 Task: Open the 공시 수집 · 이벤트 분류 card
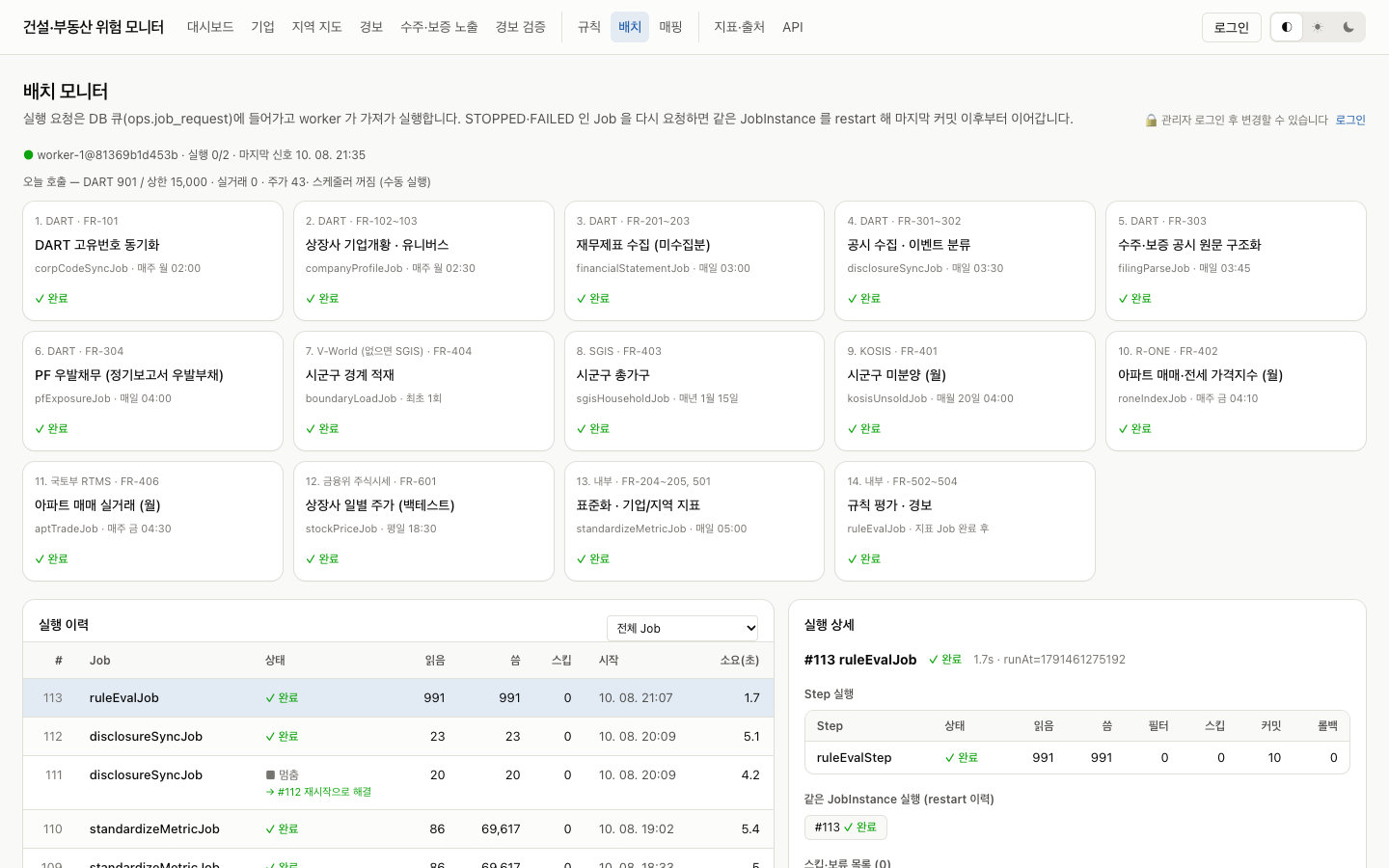pyautogui.click(x=965, y=260)
